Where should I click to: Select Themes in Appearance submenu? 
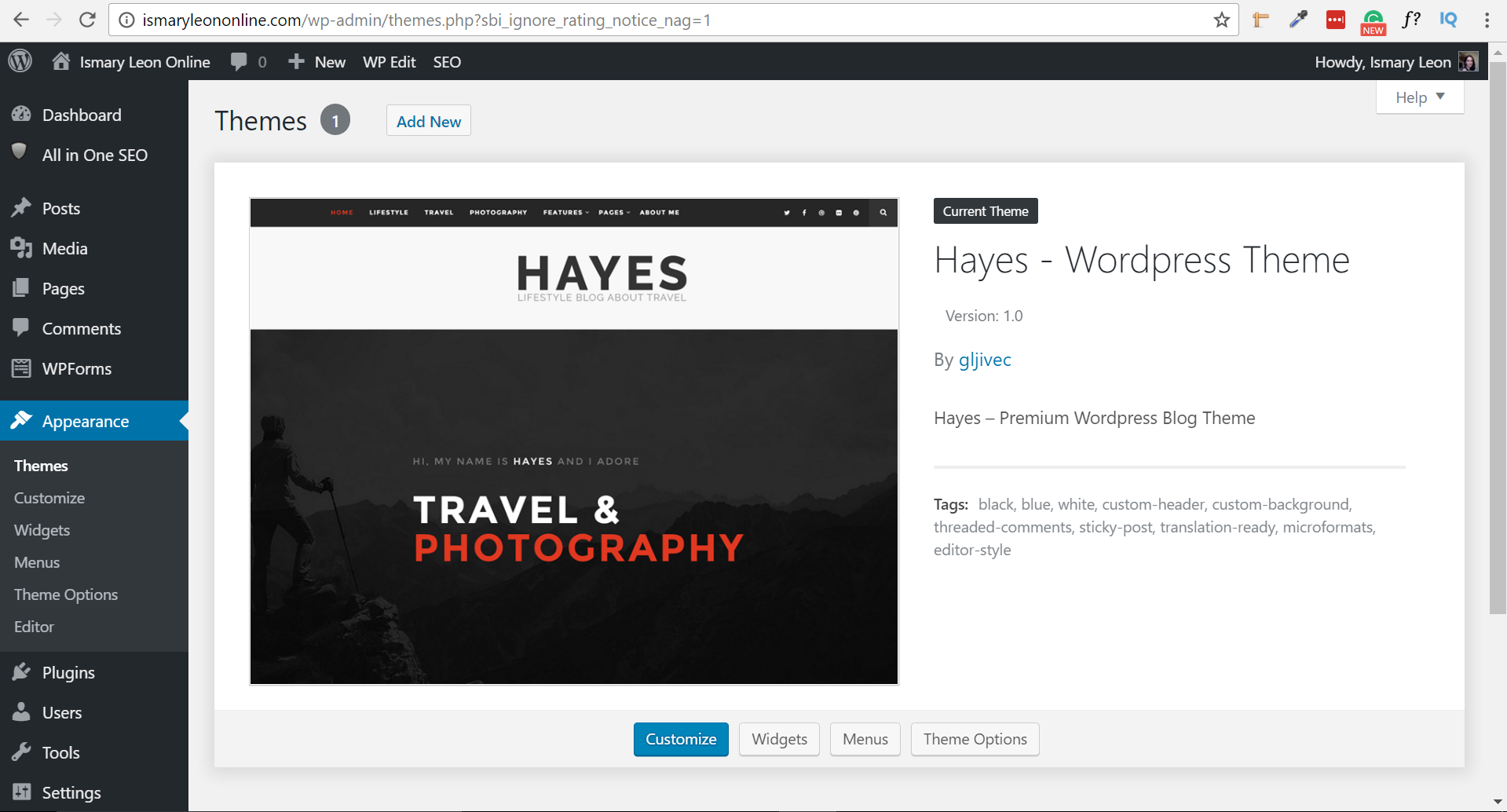[x=41, y=466]
